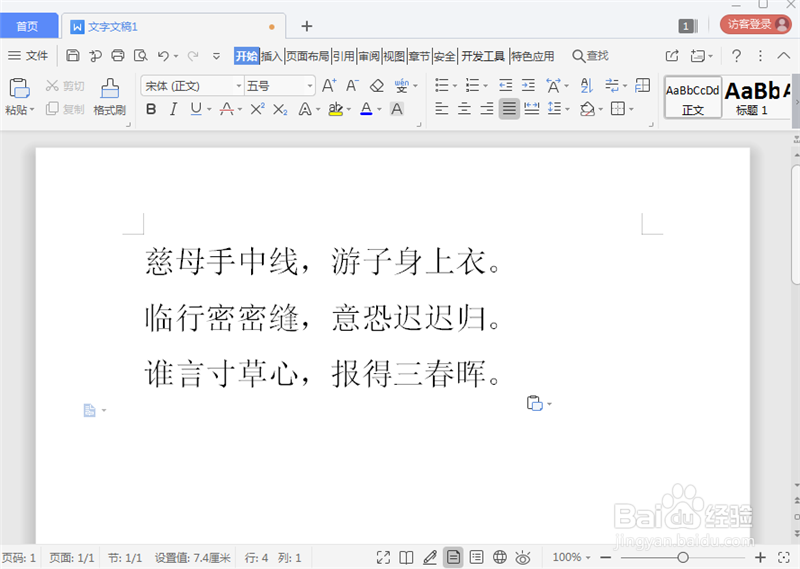Click the vertical scrollbar thumb
Viewport: 800px width, 569px height.
(x=795, y=225)
